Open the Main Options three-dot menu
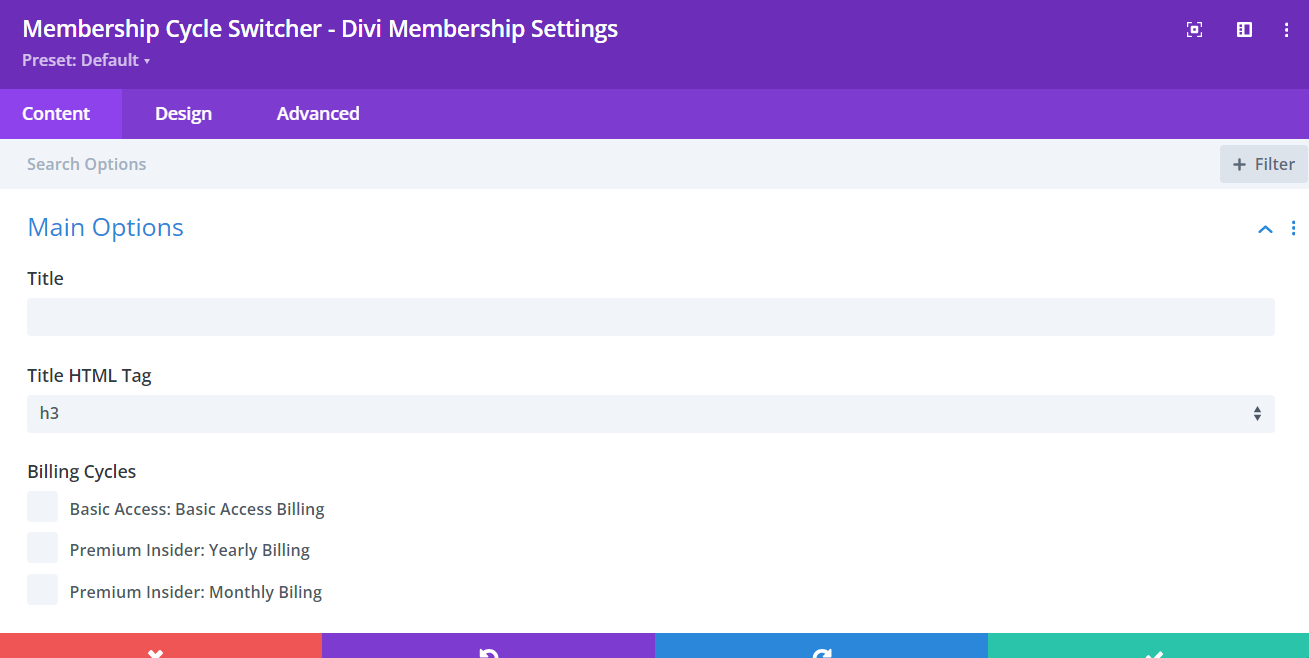1309x658 pixels. click(1293, 228)
